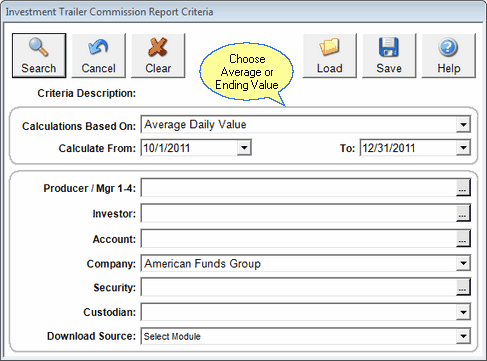487x361 pixels.
Task: Click into the Investor text field
Action: [299, 214]
